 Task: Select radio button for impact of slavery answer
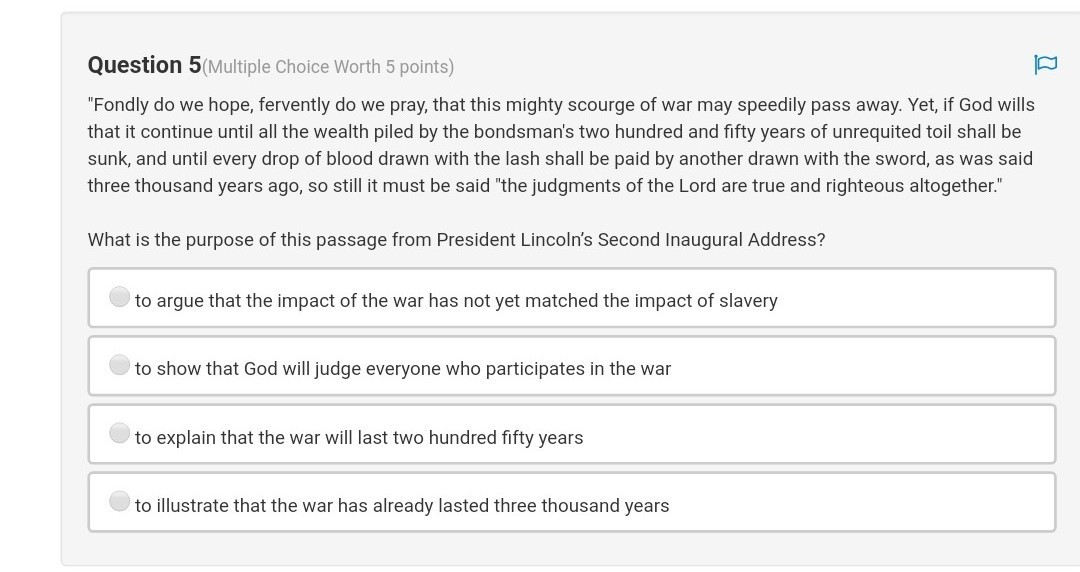tap(120, 297)
